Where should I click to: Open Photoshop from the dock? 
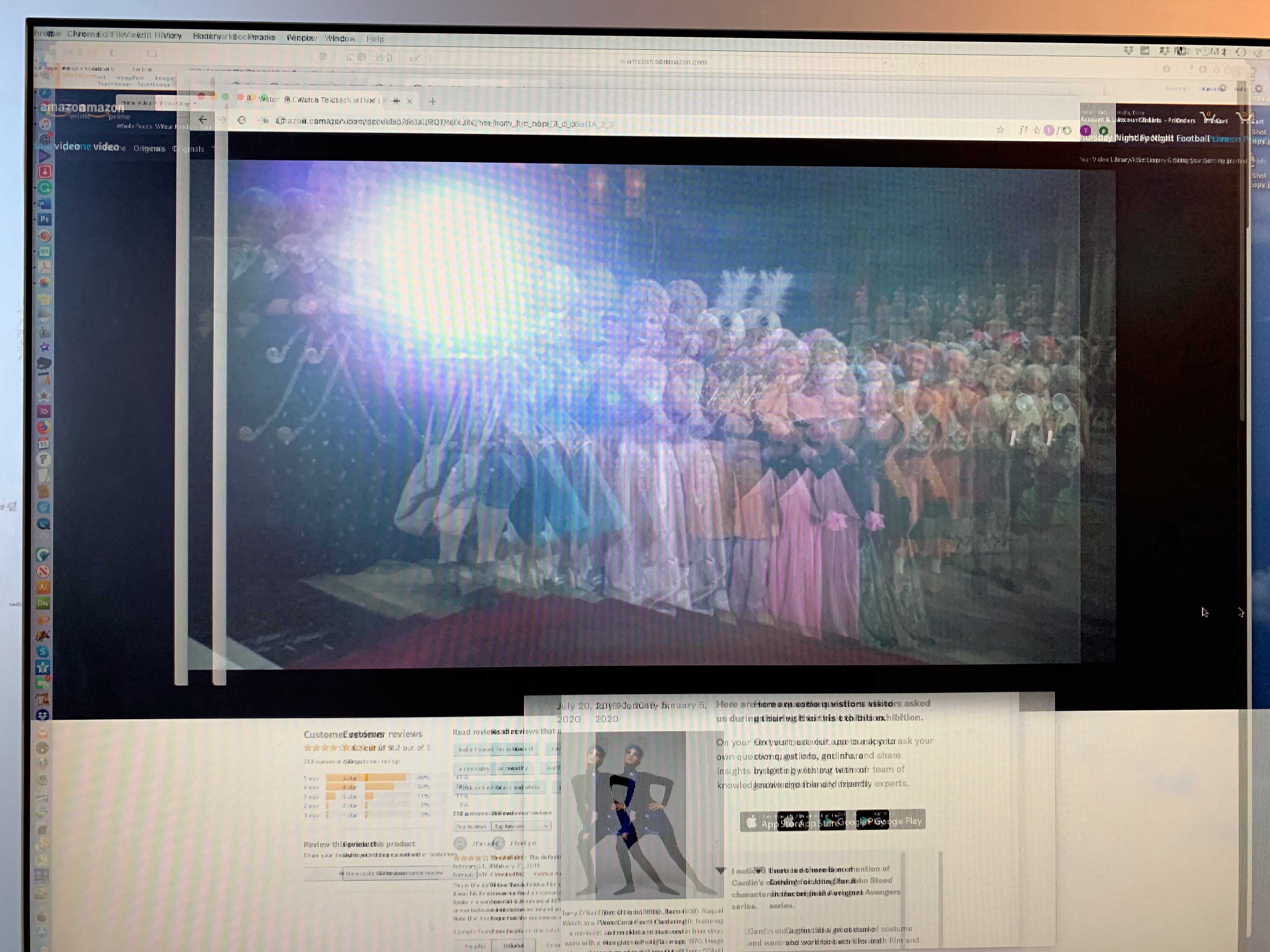click(x=44, y=219)
